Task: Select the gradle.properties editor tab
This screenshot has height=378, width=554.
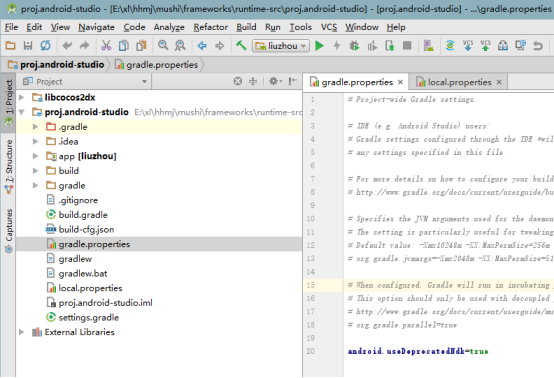Action: click(x=357, y=82)
